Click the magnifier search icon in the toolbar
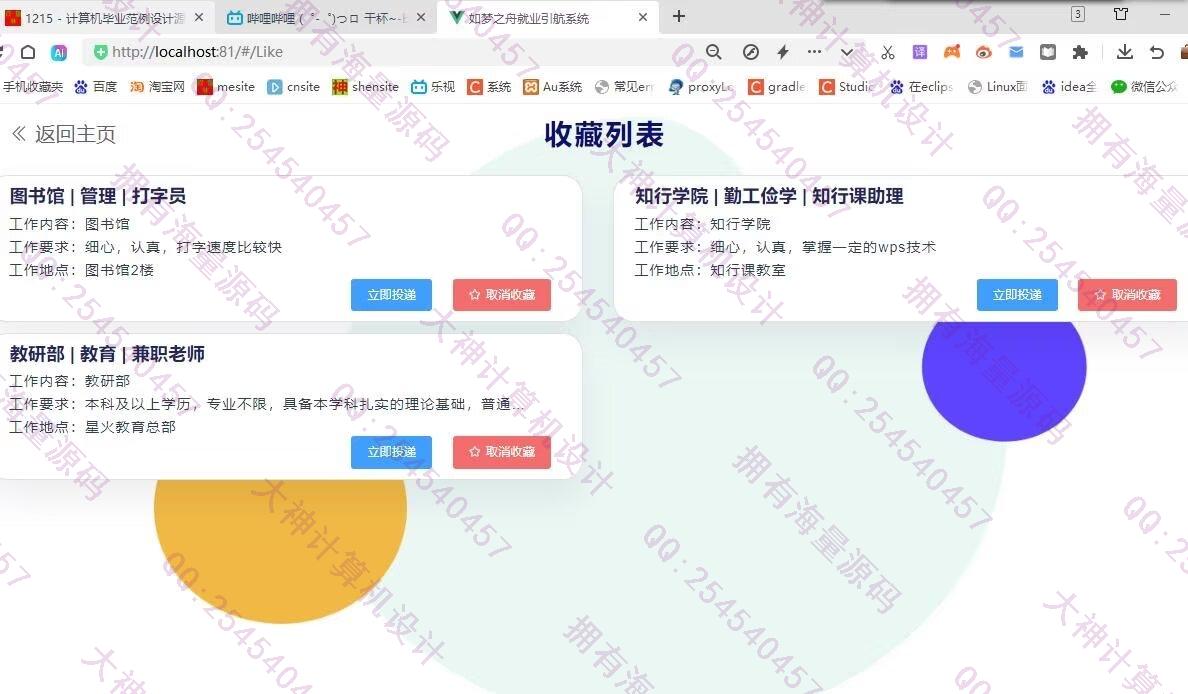 [713, 52]
